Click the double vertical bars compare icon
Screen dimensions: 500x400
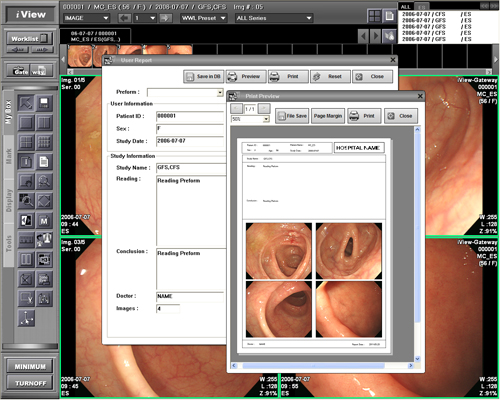click(x=26, y=259)
